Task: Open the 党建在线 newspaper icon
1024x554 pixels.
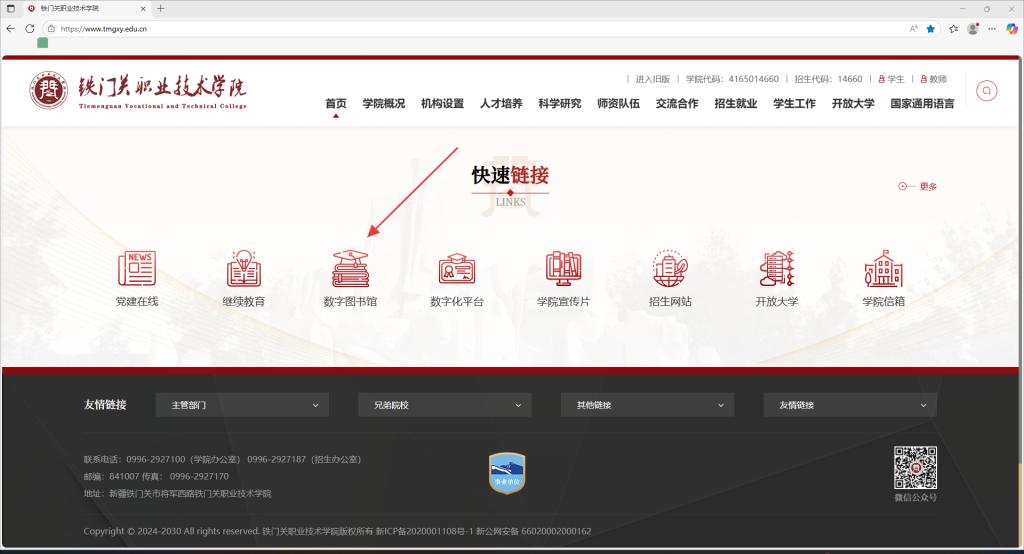Action: [x=137, y=269]
